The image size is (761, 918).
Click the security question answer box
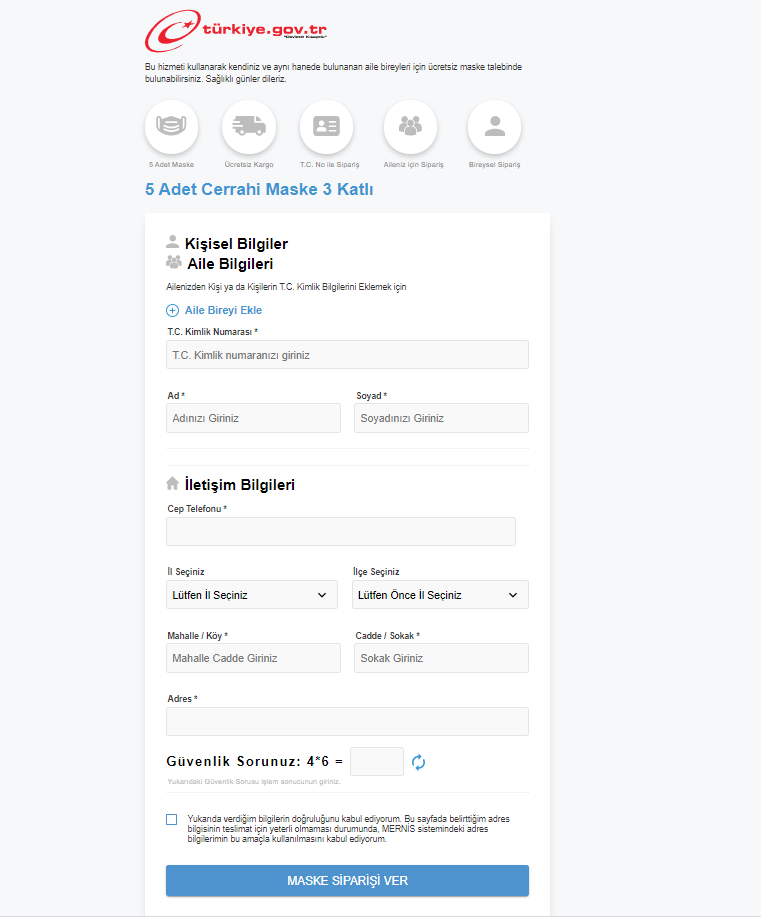point(377,762)
